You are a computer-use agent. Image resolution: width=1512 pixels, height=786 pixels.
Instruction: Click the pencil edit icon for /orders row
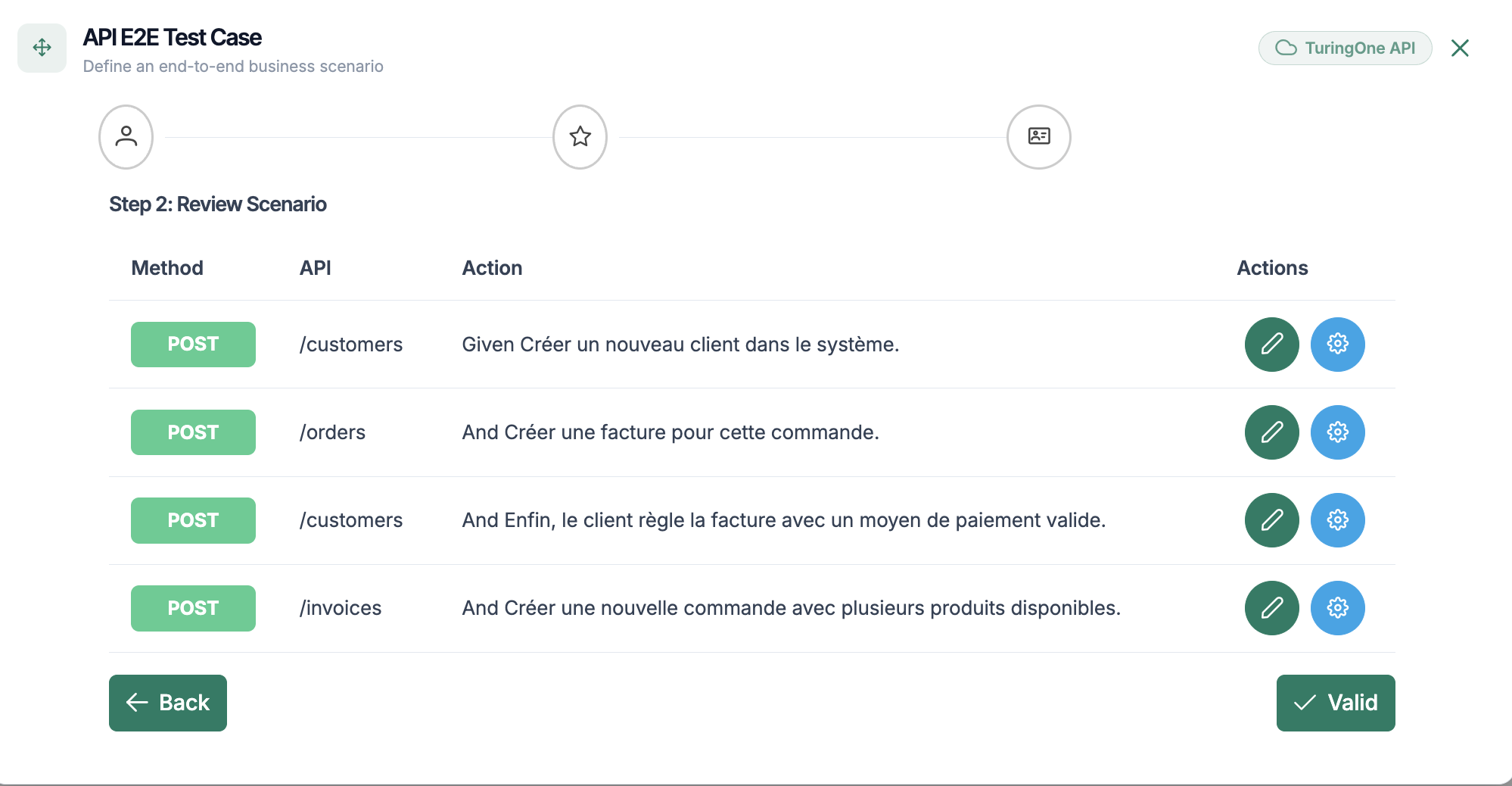click(x=1271, y=432)
